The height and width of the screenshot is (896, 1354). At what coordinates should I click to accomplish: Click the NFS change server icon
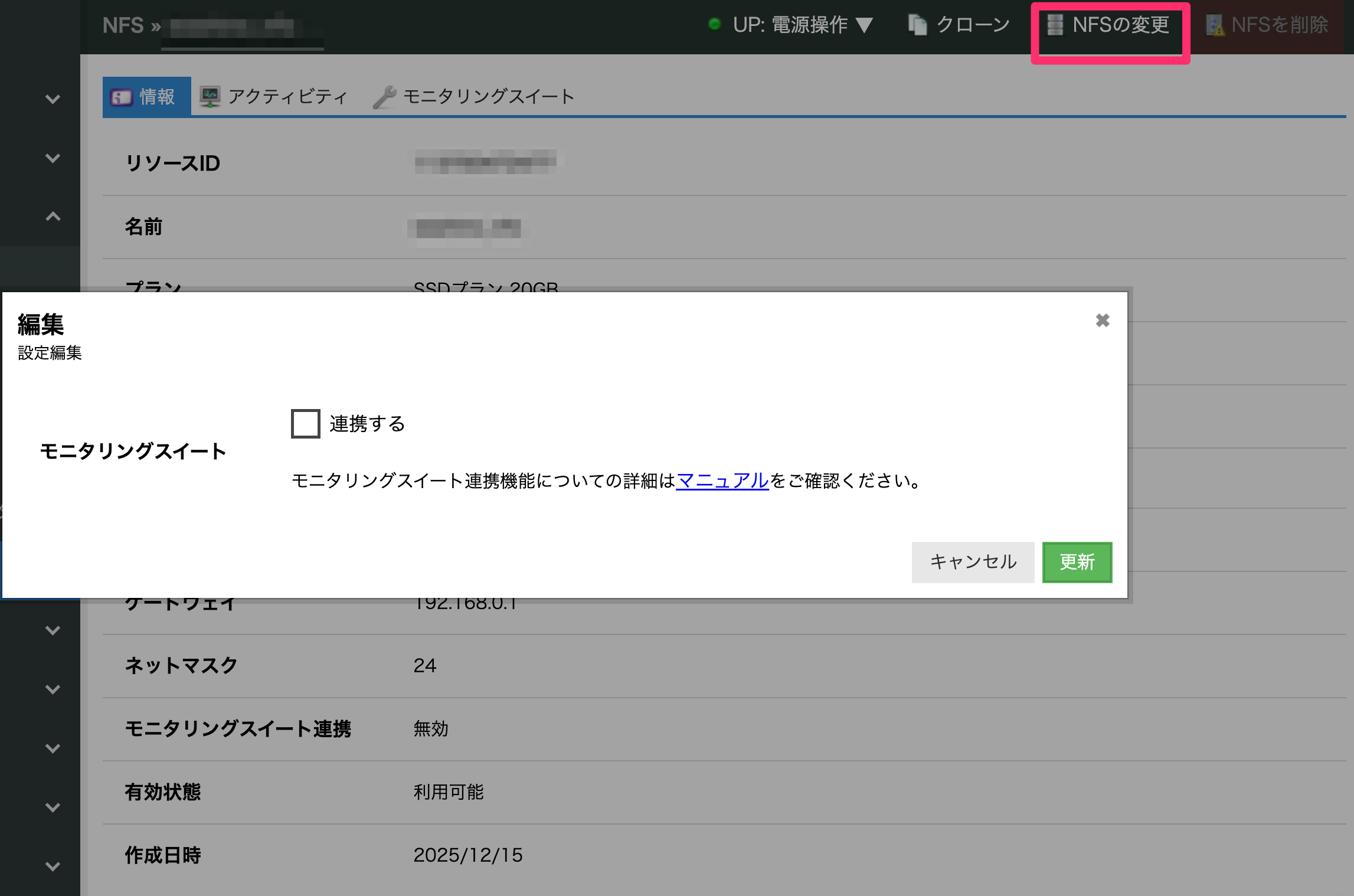[x=1054, y=25]
